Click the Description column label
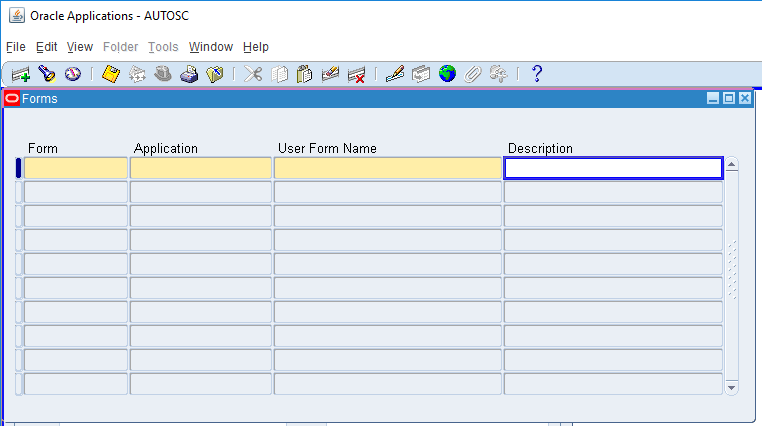Screen dimensions: 762x426 point(540,148)
